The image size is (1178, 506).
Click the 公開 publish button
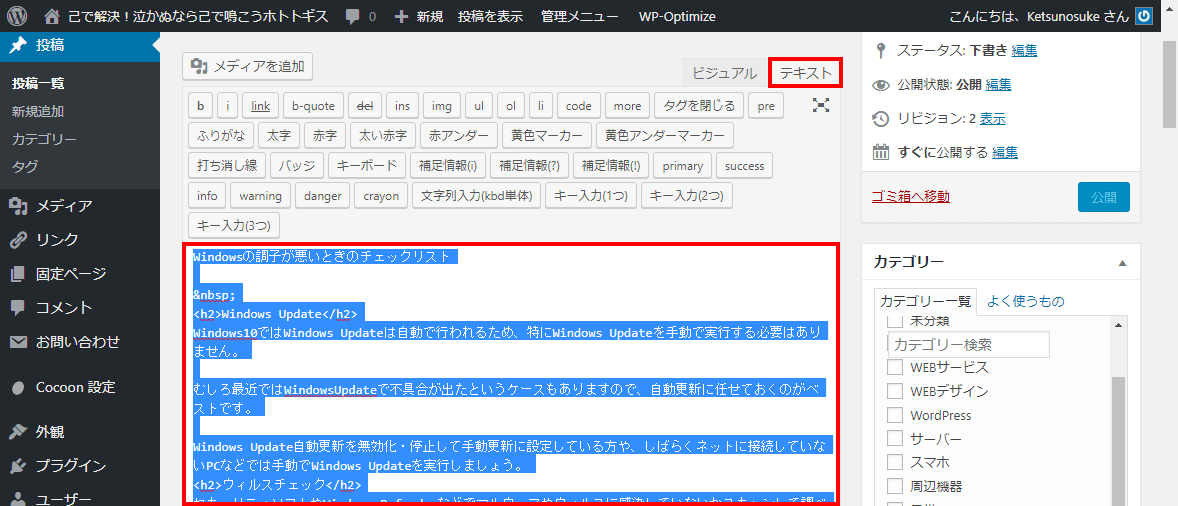[x=1104, y=197]
